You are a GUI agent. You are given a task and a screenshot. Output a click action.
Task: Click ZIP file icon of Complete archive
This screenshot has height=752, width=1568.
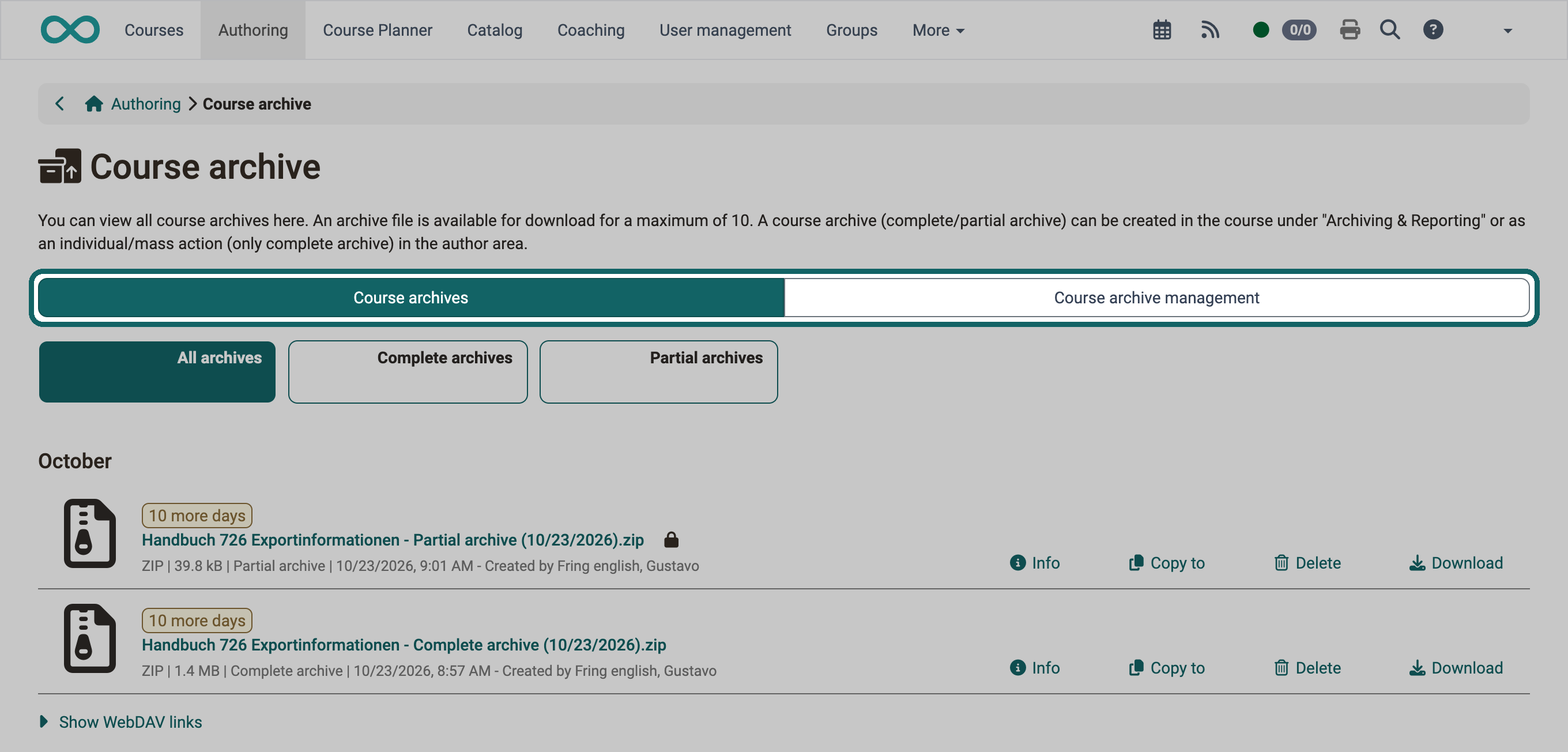(89, 638)
